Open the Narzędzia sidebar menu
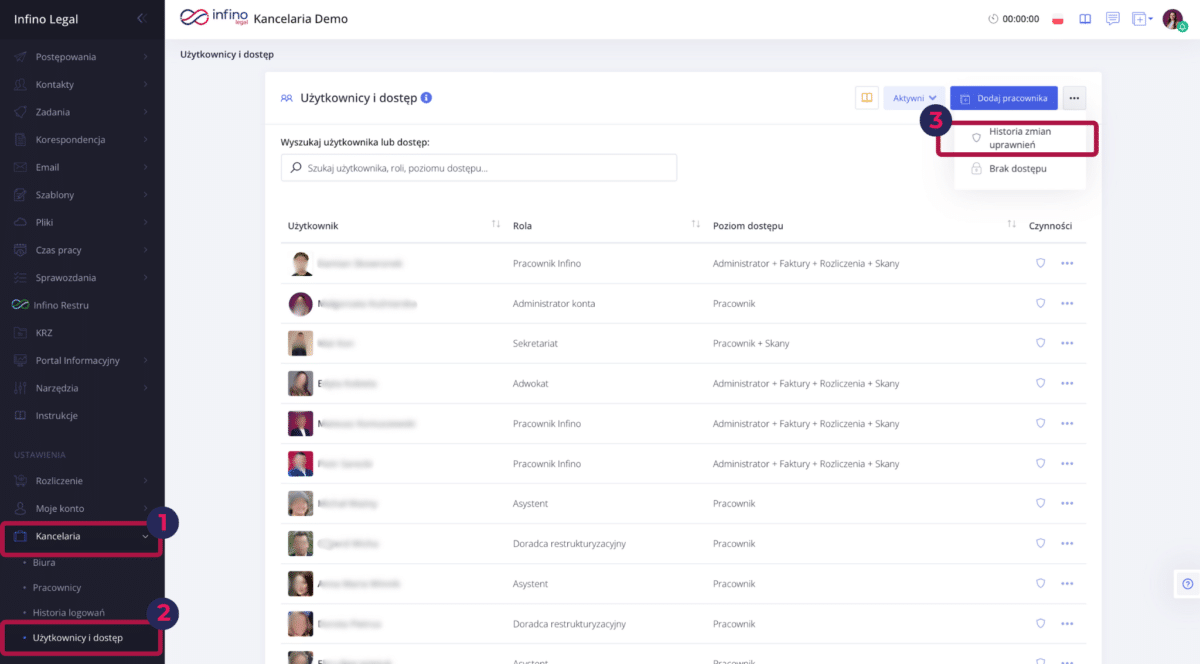Viewport: 1200px width, 664px height. coord(82,388)
